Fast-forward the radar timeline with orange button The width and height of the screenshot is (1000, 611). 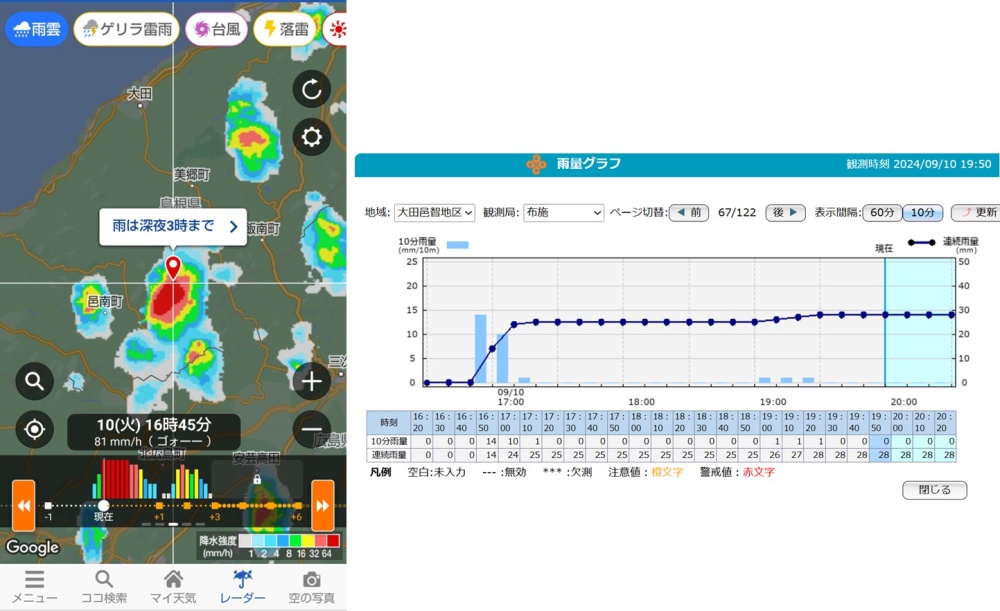323,505
